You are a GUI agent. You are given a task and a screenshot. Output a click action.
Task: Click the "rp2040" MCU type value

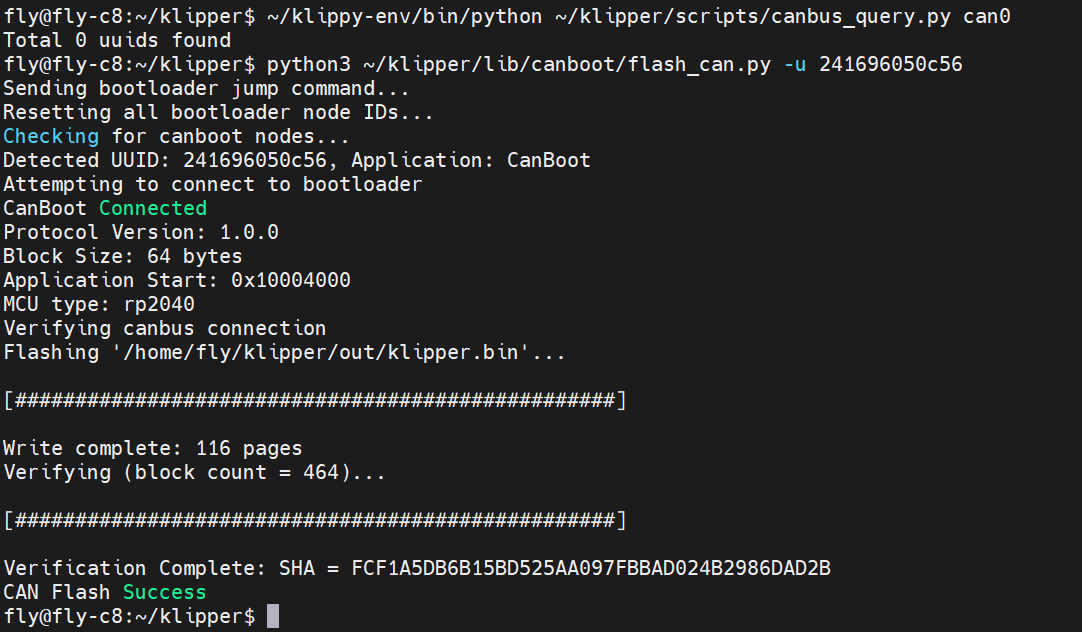click(x=153, y=304)
